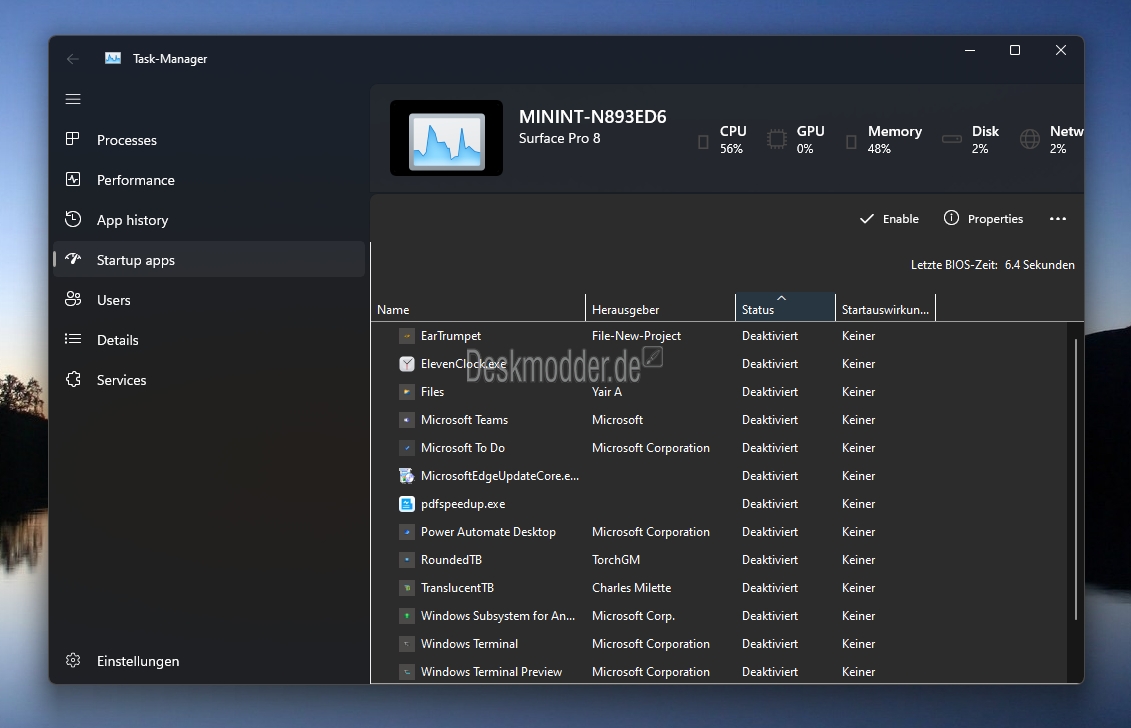Select the Files entry name

(432, 392)
